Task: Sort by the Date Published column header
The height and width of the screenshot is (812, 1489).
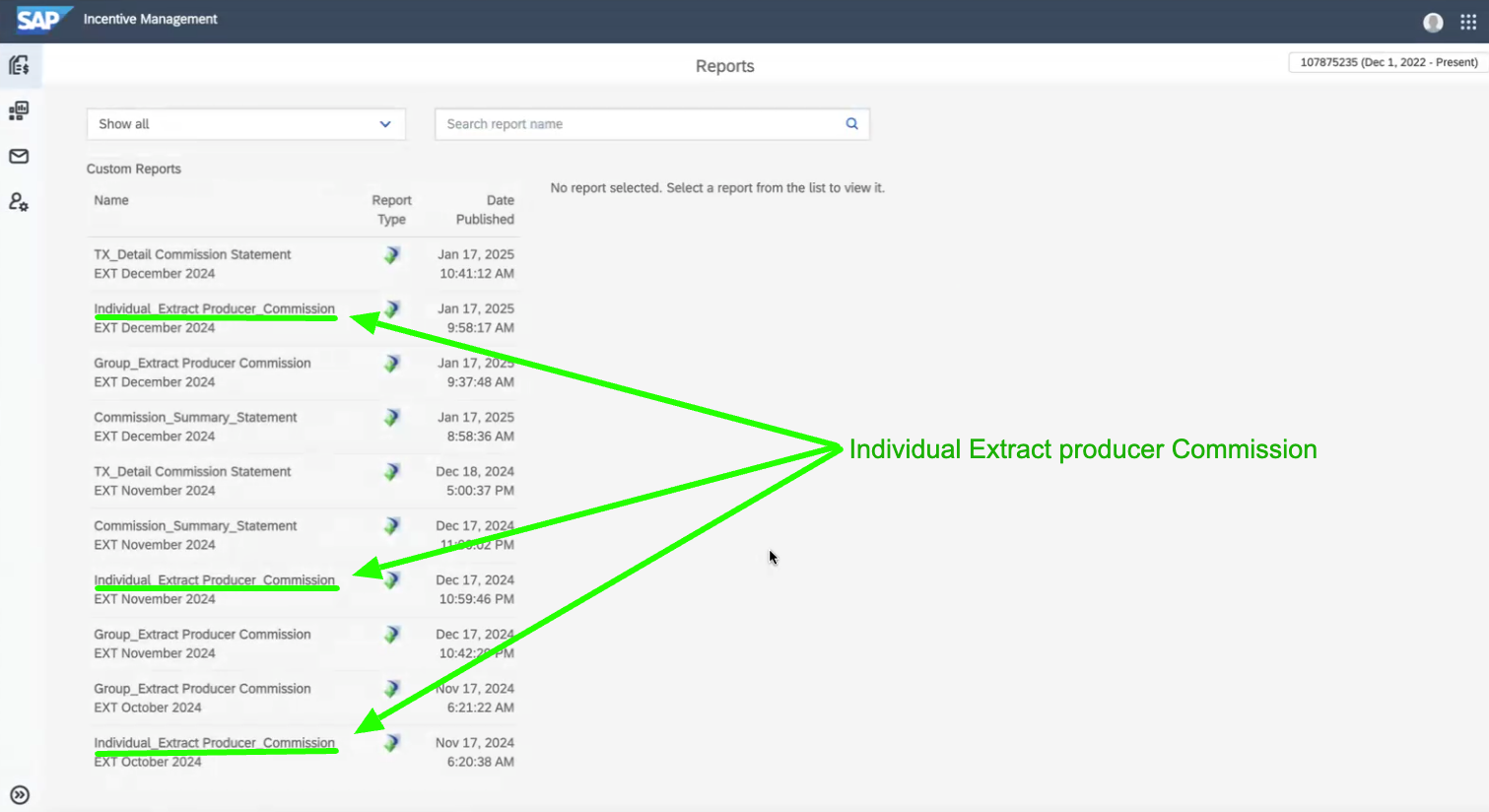Action: tap(485, 210)
